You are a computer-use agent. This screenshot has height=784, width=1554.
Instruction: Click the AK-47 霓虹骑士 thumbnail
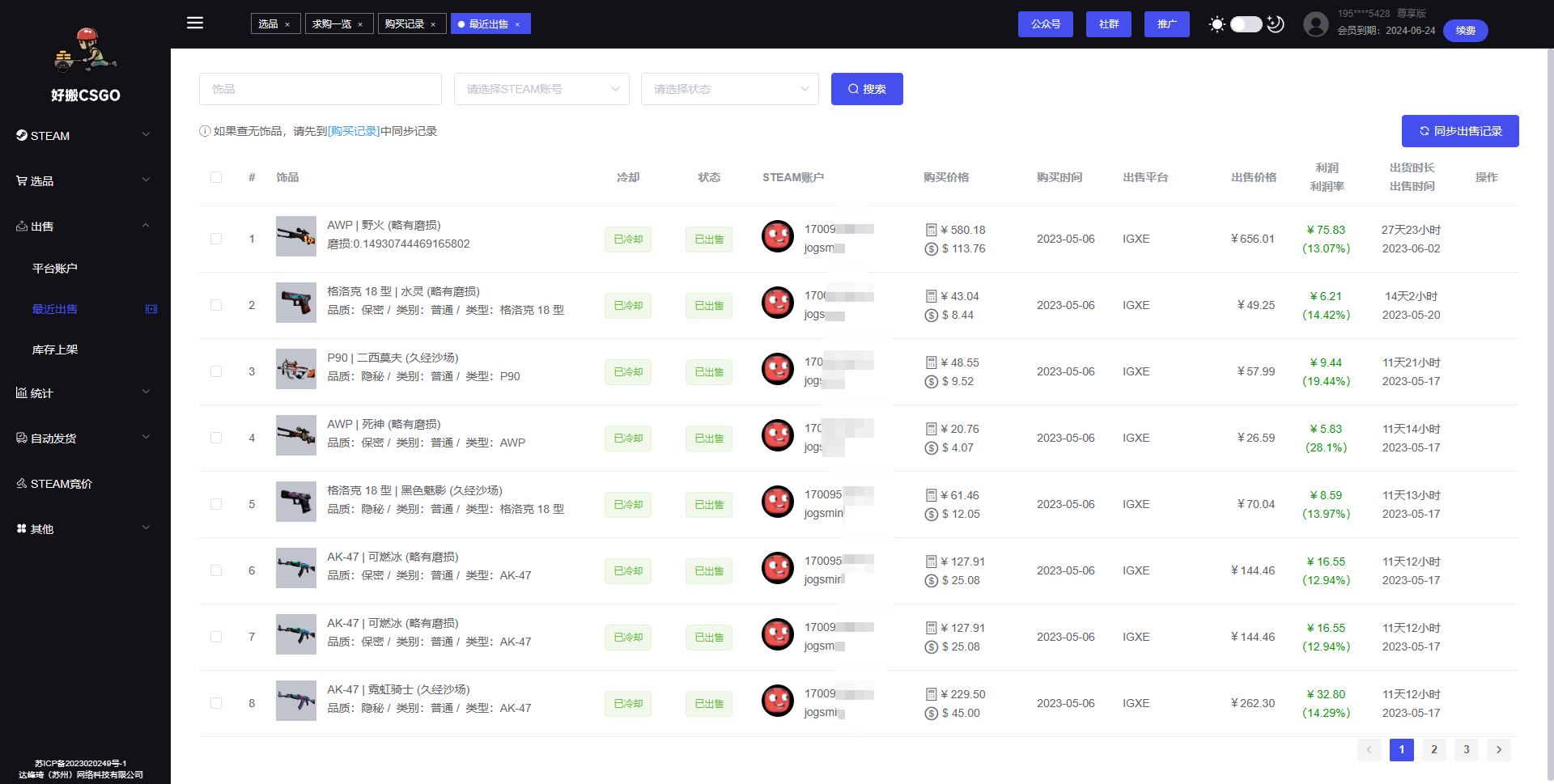click(296, 701)
